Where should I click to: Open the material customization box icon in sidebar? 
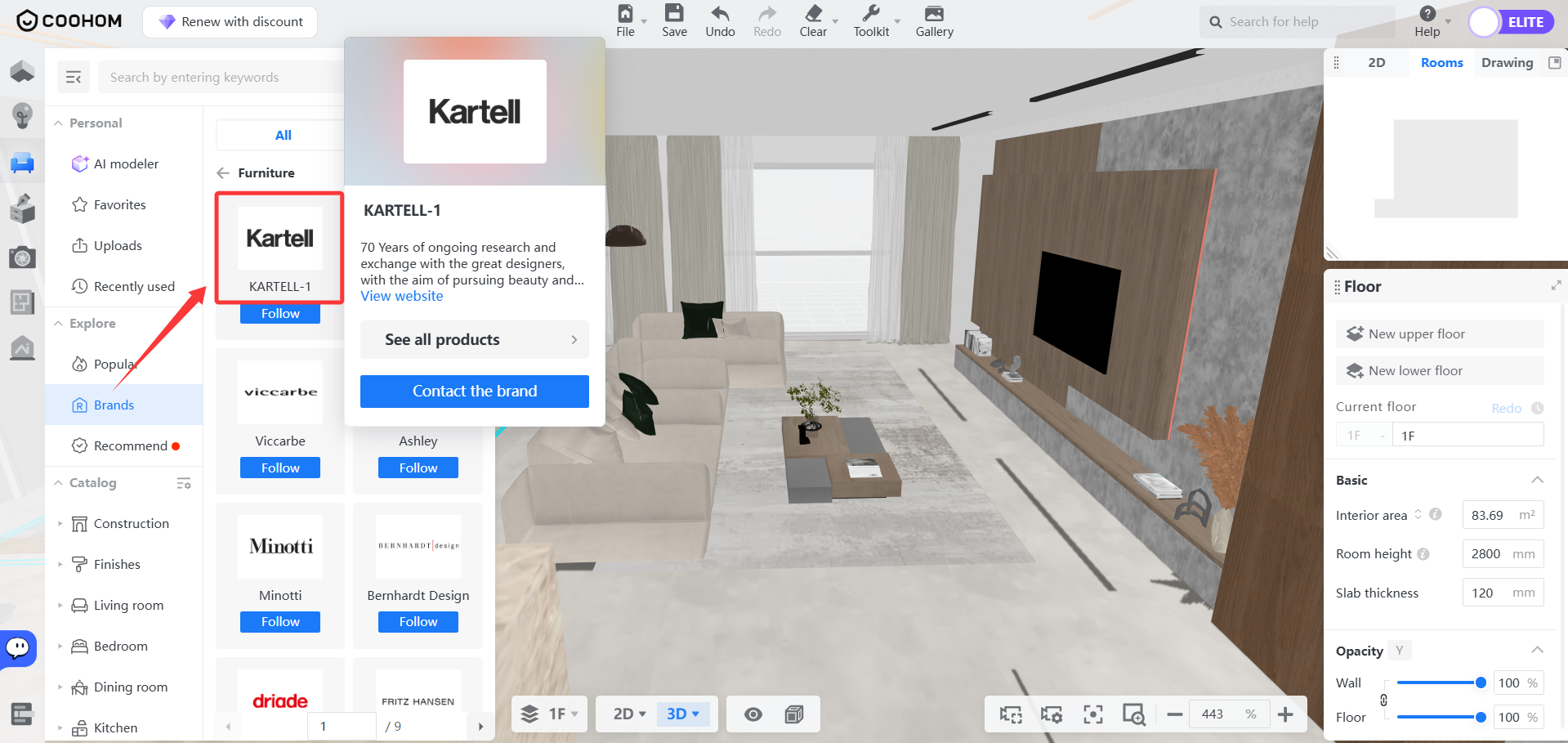(x=22, y=208)
